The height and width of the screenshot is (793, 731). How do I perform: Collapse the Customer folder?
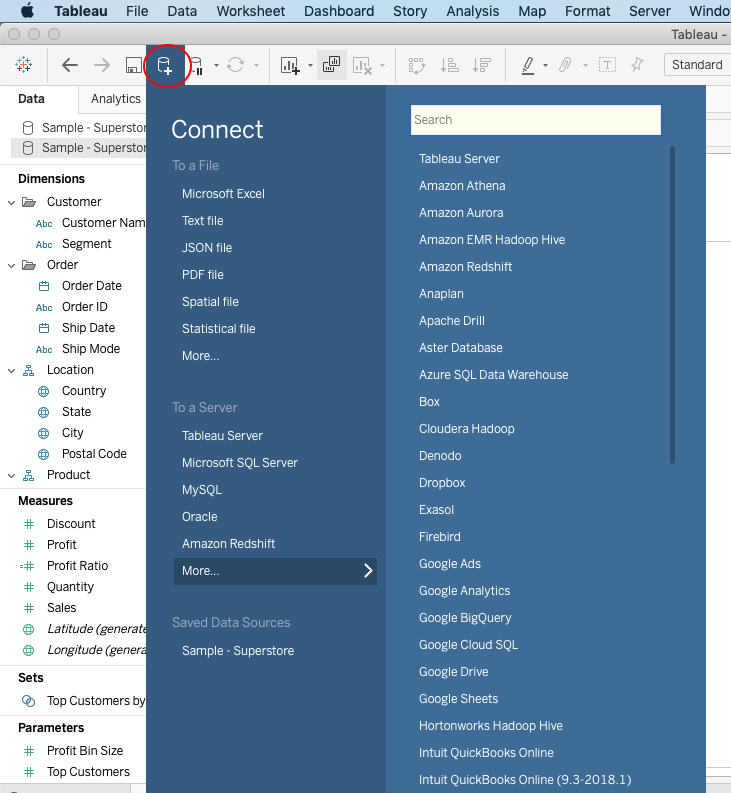[12, 202]
